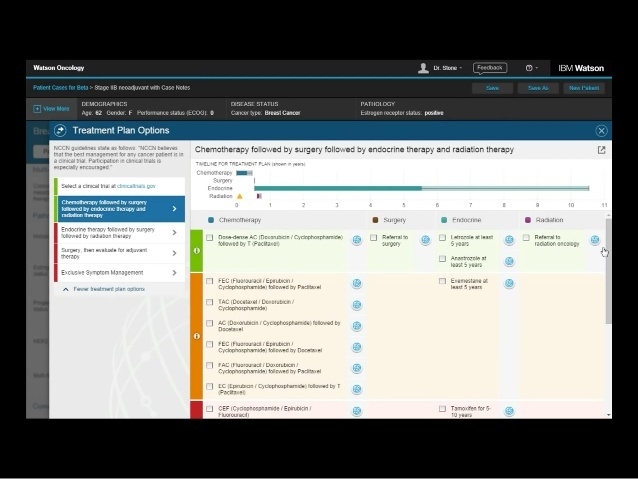Go to Patient Cases for Beta breadcrumb

tap(61, 87)
